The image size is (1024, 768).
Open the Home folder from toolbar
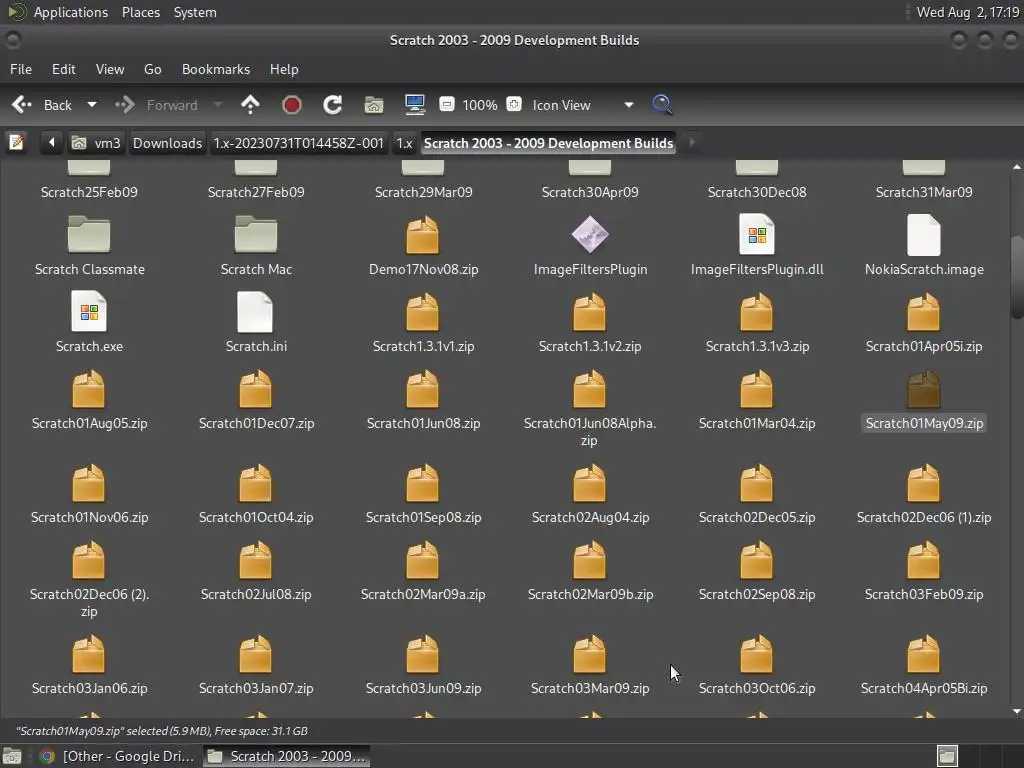pos(374,104)
